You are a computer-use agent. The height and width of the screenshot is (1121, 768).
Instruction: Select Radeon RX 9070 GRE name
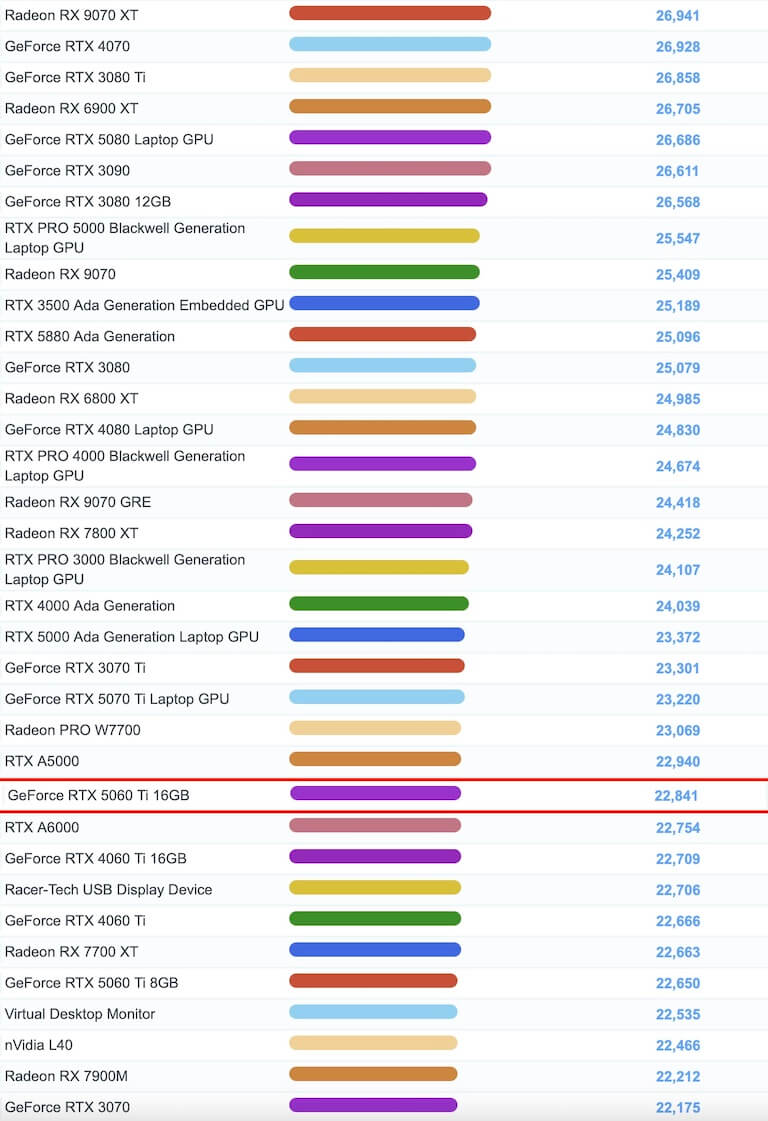coord(78,503)
